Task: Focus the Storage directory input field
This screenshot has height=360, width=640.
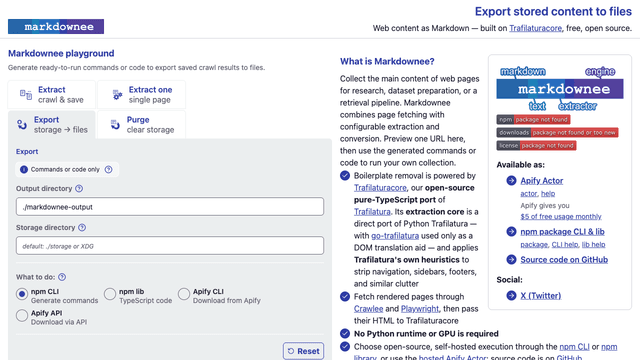Action: pyautogui.click(x=170, y=246)
